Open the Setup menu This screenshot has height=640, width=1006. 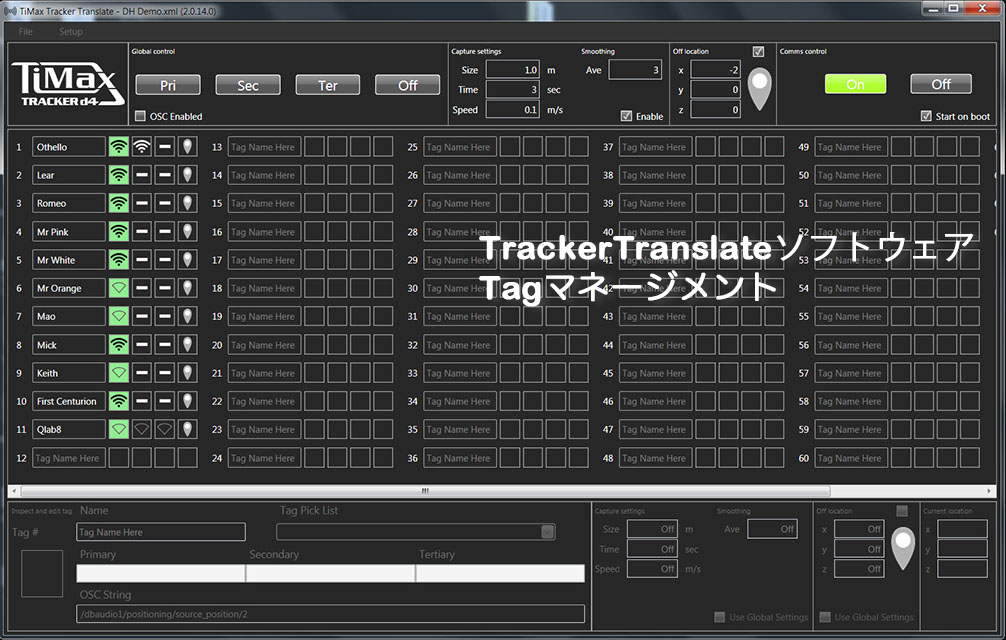(x=71, y=31)
